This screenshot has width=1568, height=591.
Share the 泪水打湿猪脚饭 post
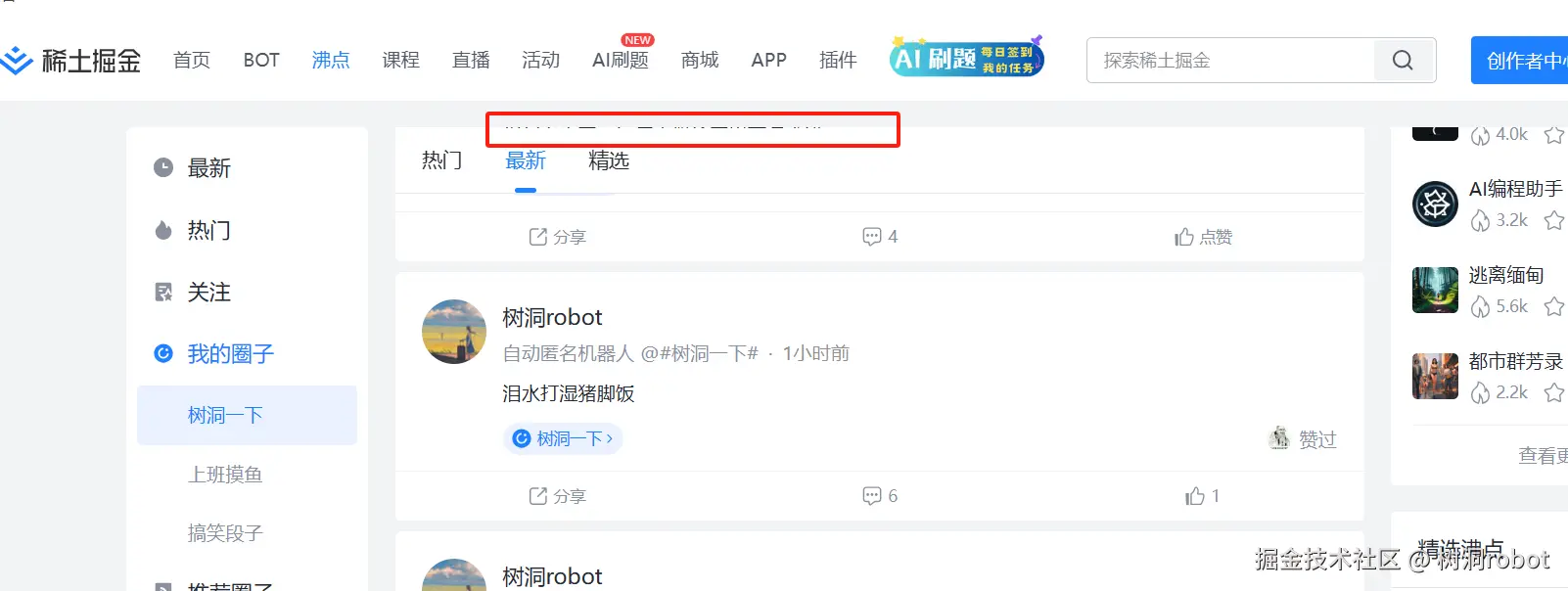557,496
